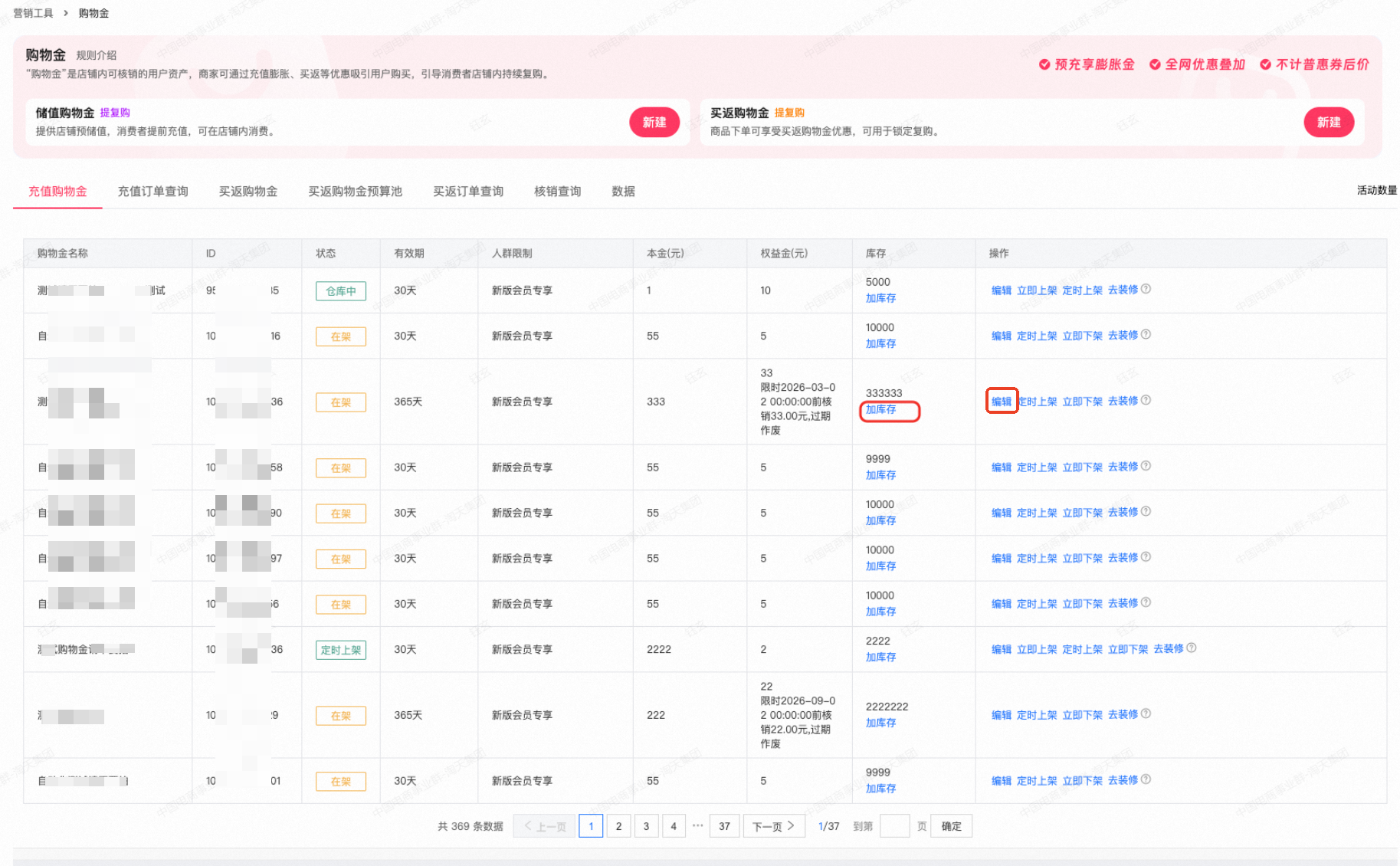Image resolution: width=1400 pixels, height=866 pixels.
Task: Click 编辑 in the 本金 222 row
Action: pyautogui.click(x=1002, y=715)
